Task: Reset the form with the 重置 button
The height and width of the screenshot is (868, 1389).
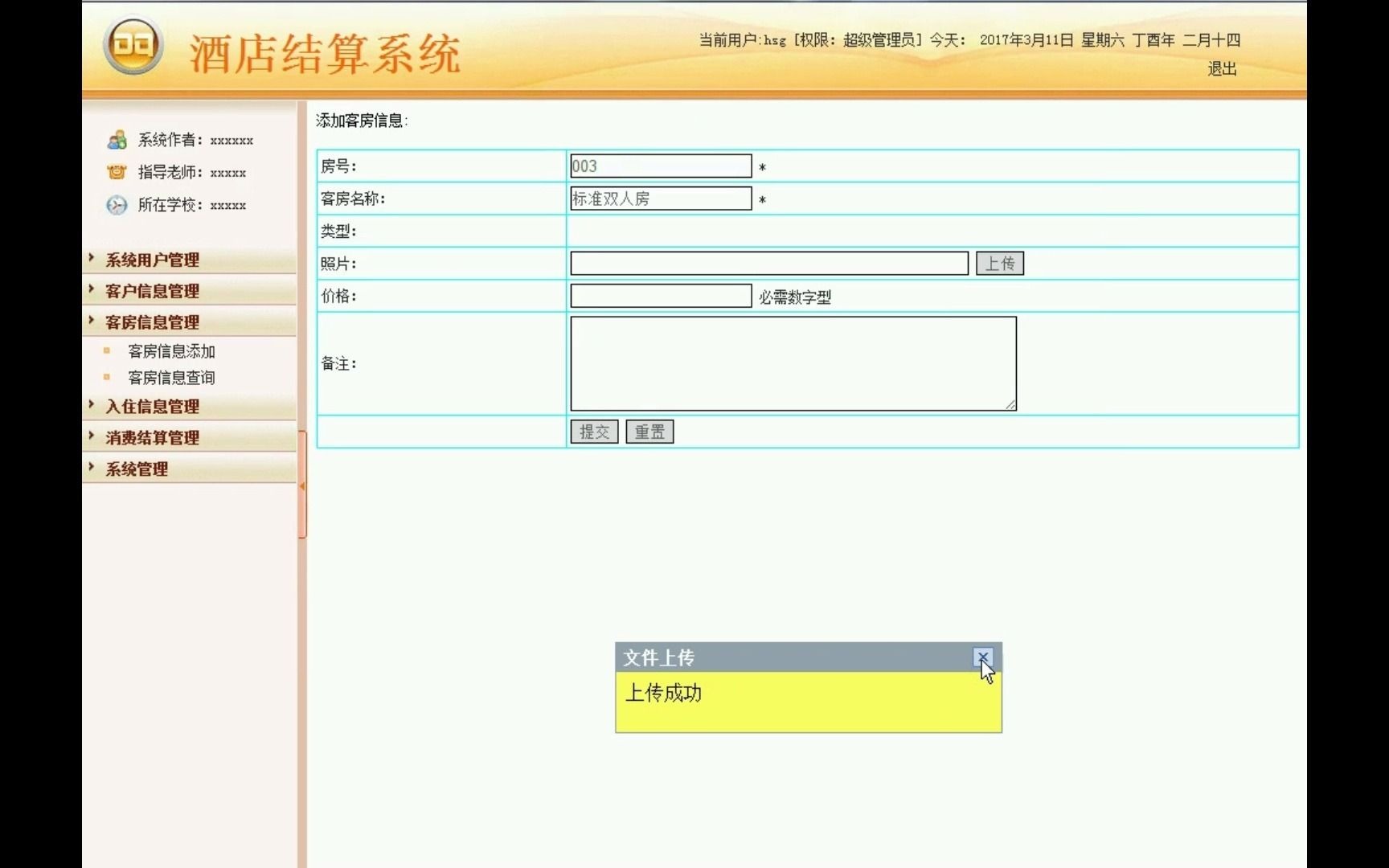Action: (x=649, y=432)
